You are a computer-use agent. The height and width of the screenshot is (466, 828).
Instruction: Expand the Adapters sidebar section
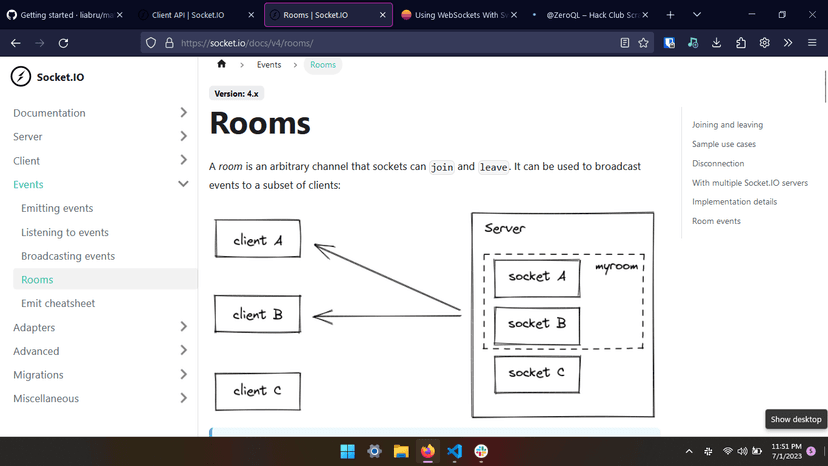coord(183,327)
